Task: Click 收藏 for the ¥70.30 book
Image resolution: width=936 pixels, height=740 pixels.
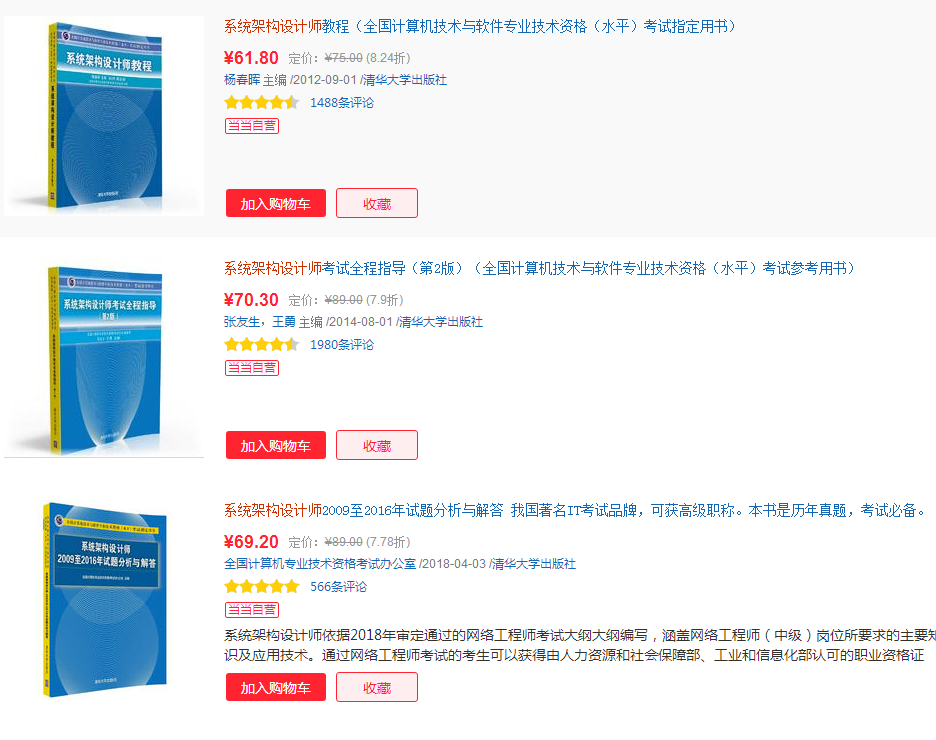Action: click(377, 445)
